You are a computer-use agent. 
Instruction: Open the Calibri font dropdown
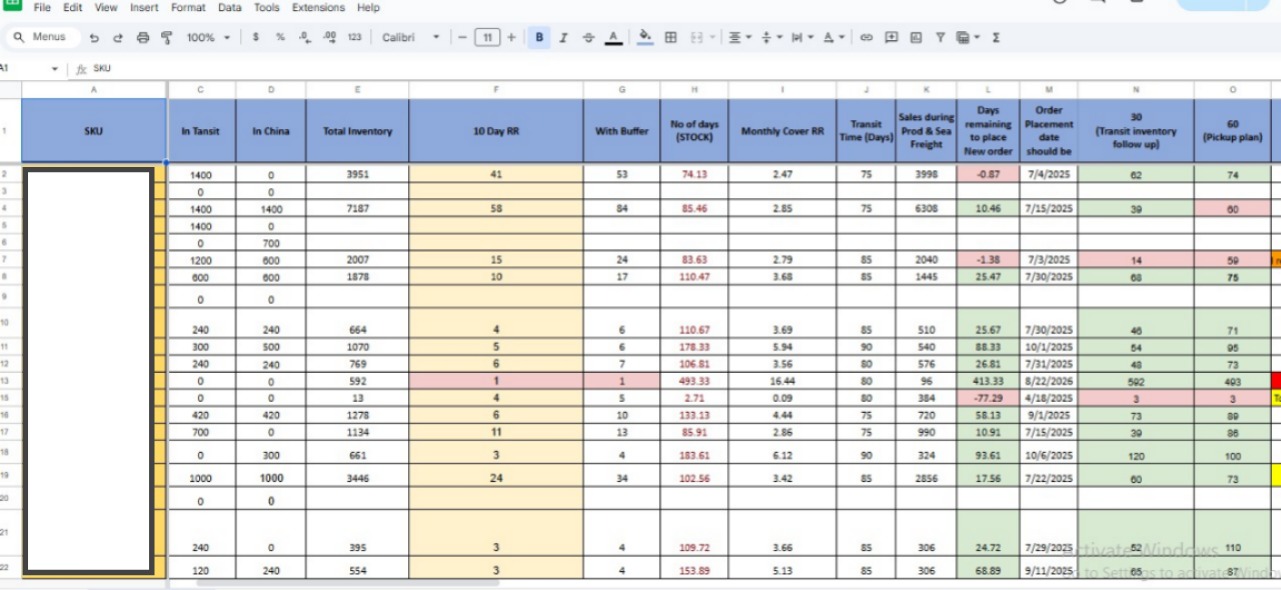[x=410, y=37]
